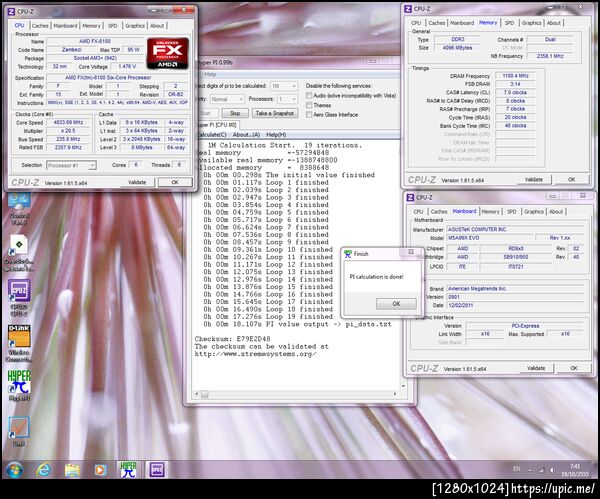Open Calculate(C) menu in Hyper PI
600x499 pixels.
[212, 135]
